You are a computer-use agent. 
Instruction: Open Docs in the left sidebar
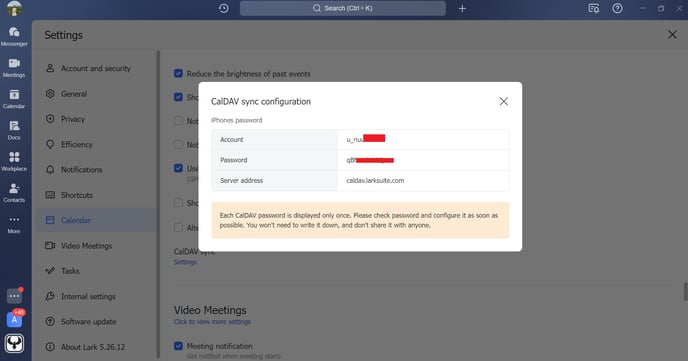[14, 130]
